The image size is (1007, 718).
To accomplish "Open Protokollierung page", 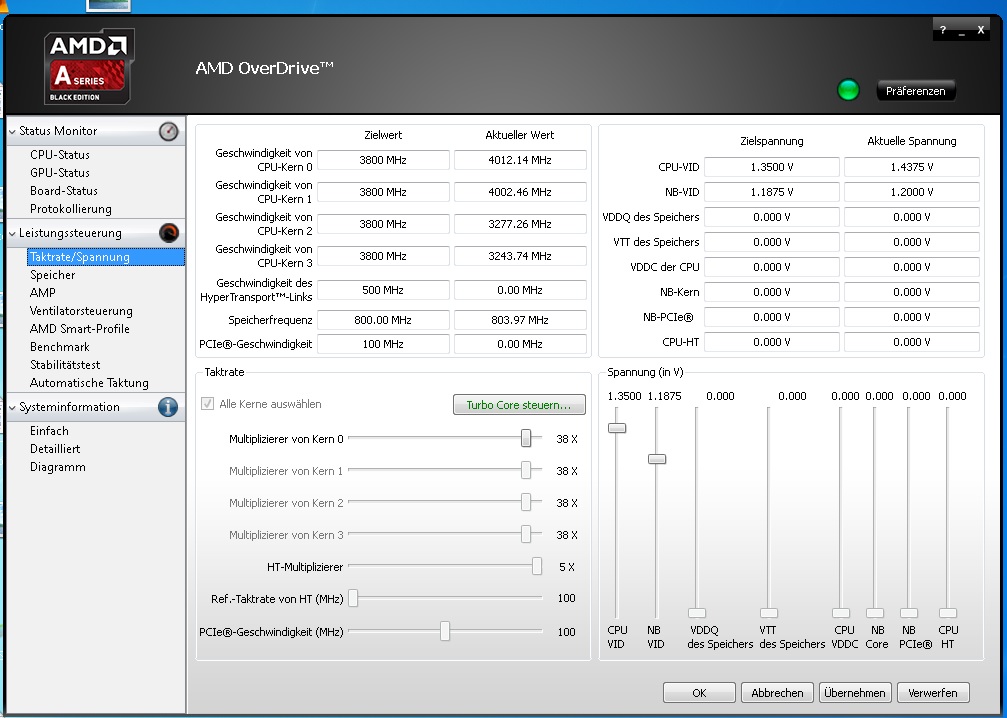I will 71,209.
